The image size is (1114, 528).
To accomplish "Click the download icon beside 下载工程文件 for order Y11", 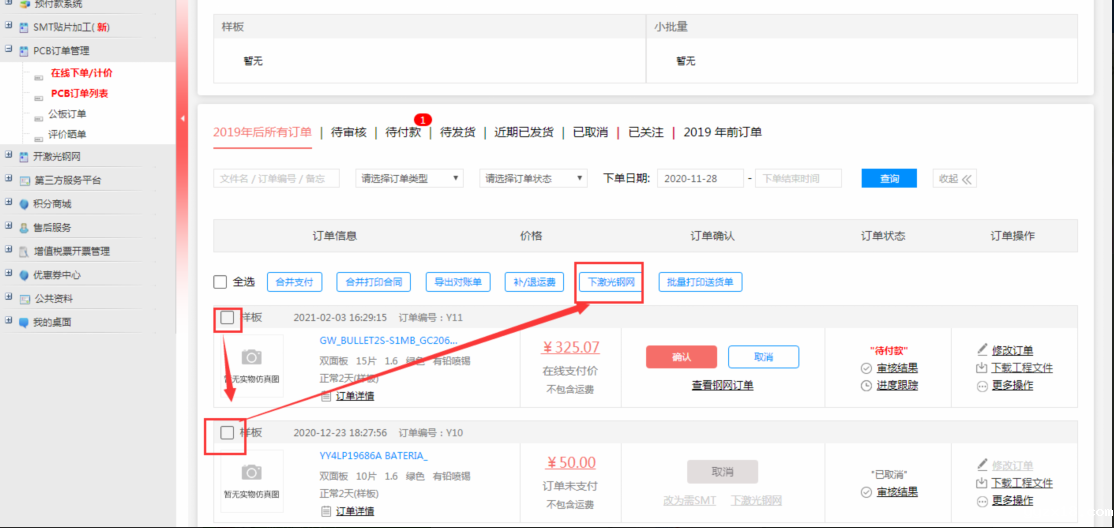I will click(x=982, y=368).
